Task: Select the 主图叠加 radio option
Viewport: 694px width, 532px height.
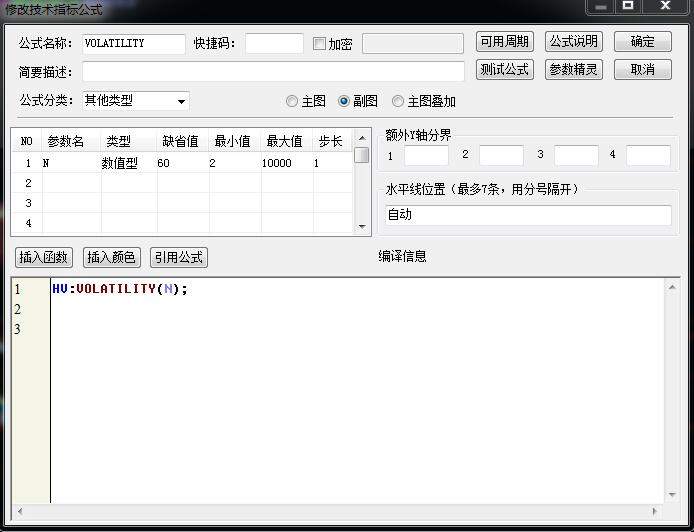Action: pyautogui.click(x=398, y=101)
